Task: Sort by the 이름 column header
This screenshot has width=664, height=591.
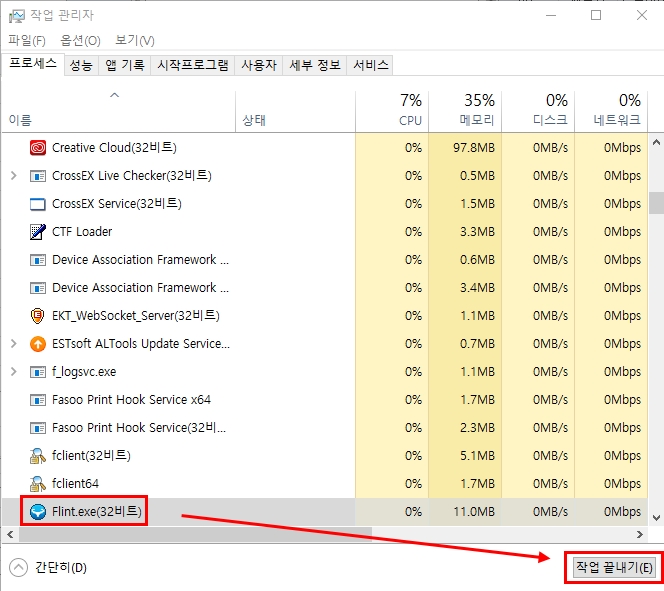Action: pos(119,111)
